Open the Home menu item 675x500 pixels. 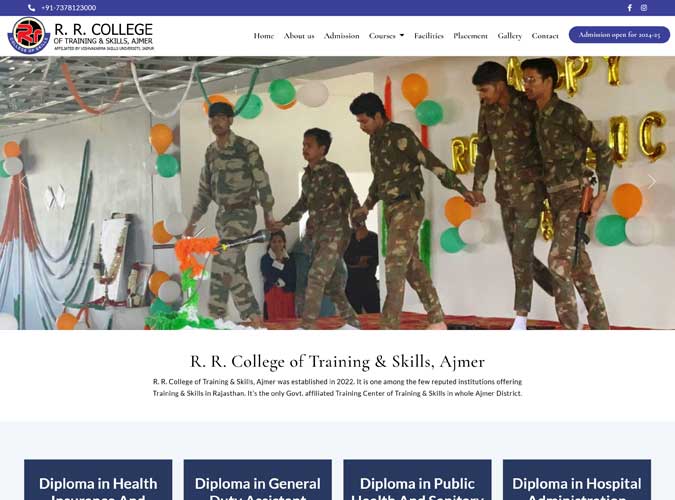coord(263,36)
